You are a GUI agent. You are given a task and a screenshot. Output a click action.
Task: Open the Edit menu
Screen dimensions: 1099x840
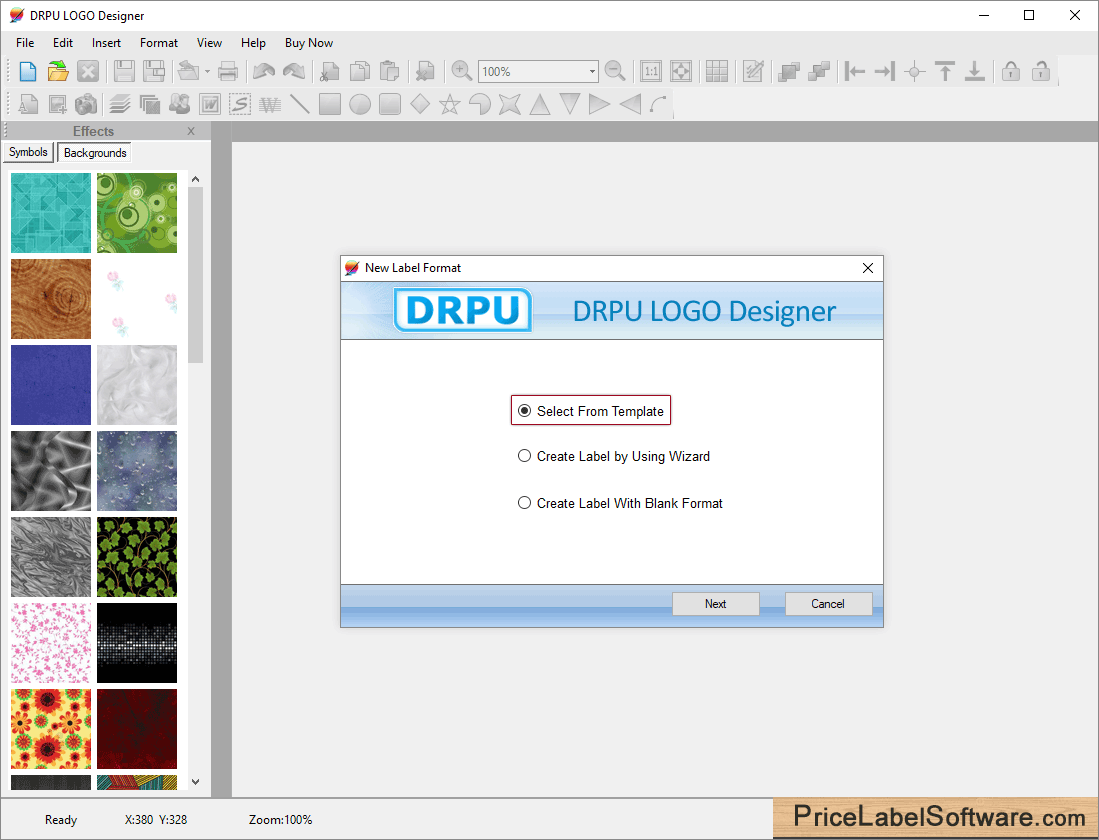pyautogui.click(x=63, y=43)
